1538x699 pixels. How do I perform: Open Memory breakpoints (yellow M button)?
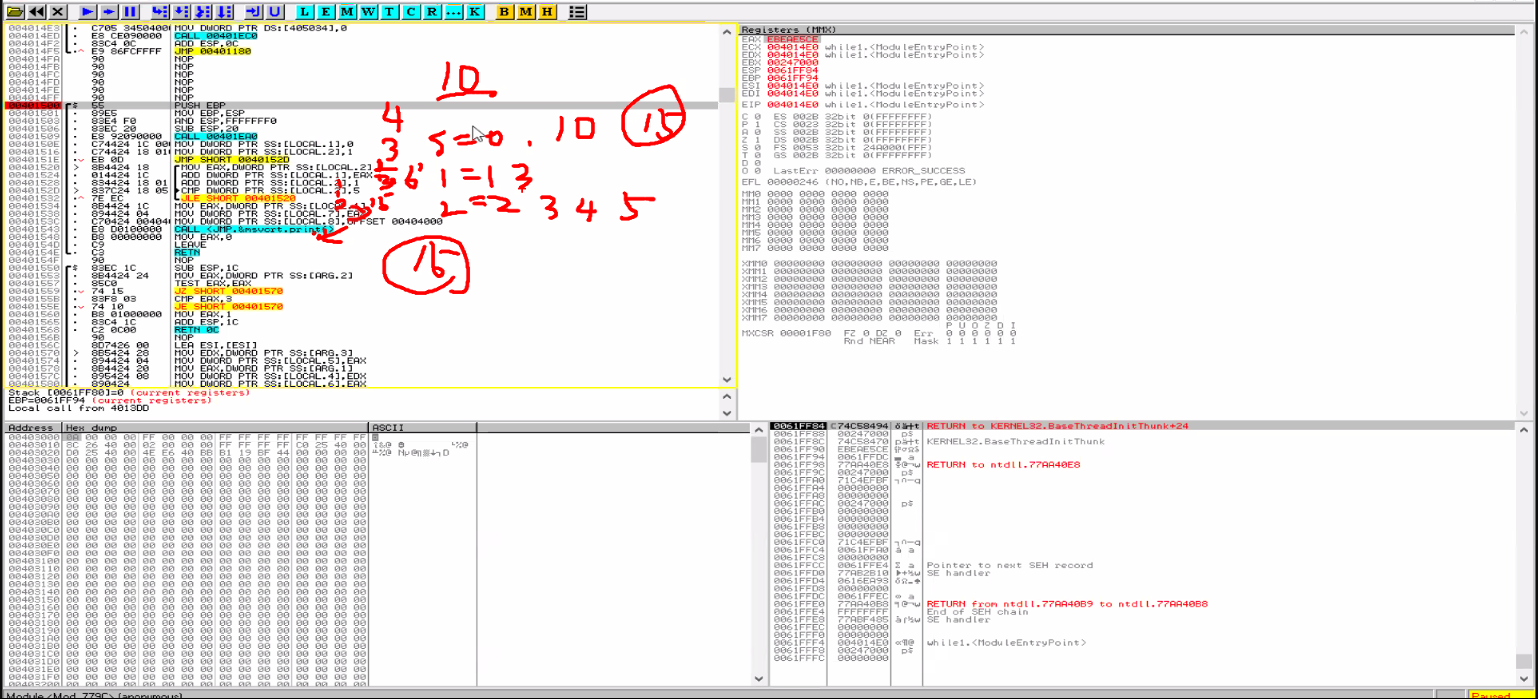(525, 11)
